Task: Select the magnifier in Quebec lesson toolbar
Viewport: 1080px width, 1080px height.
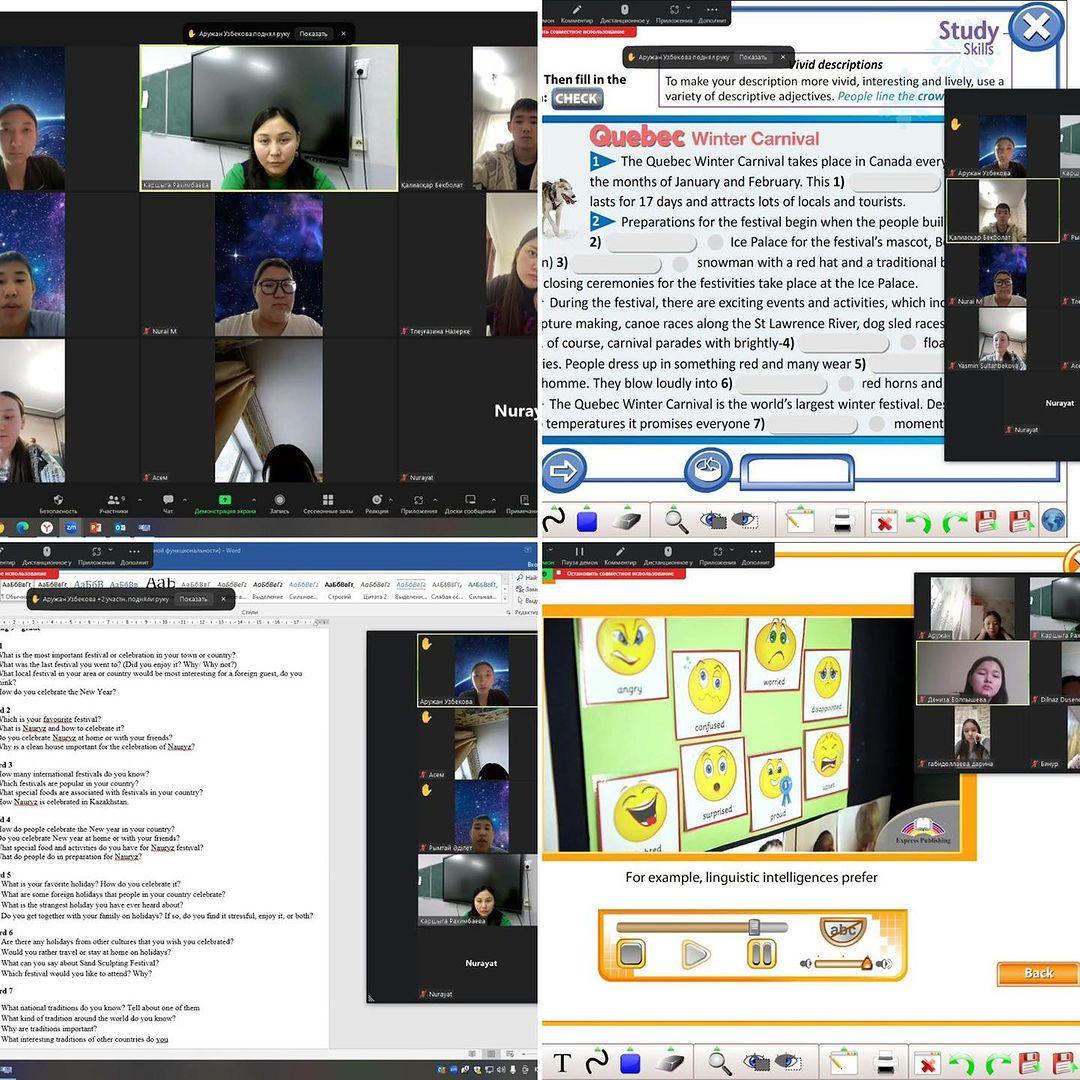Action: pyautogui.click(x=676, y=520)
